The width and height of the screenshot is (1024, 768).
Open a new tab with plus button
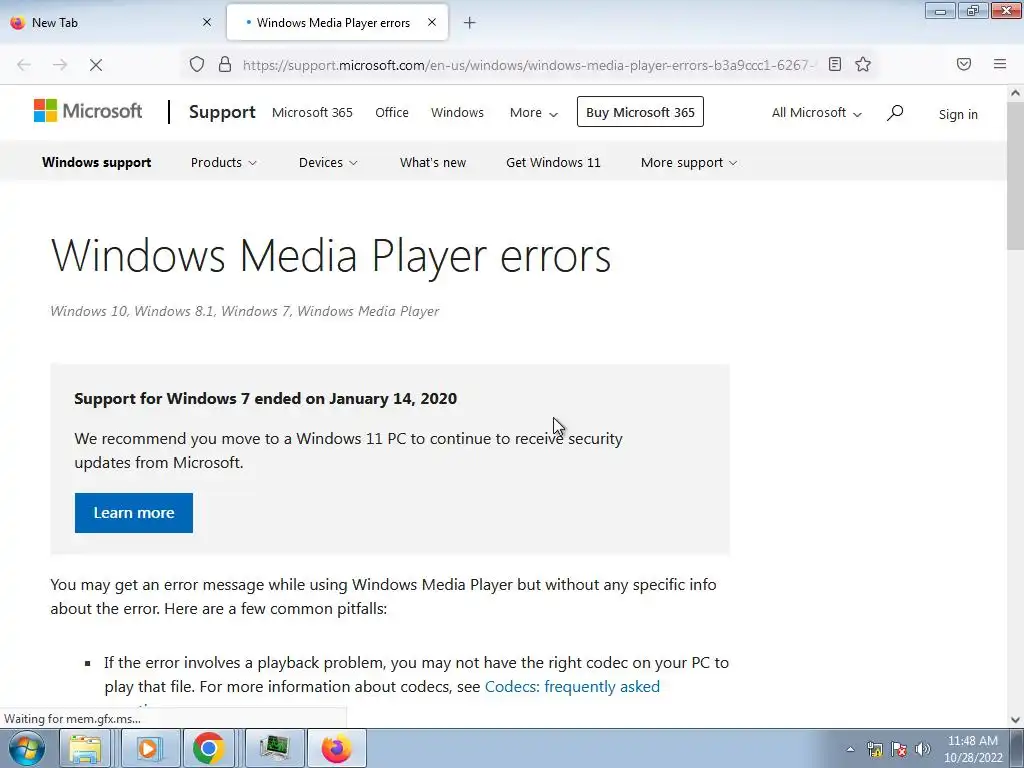(x=470, y=23)
